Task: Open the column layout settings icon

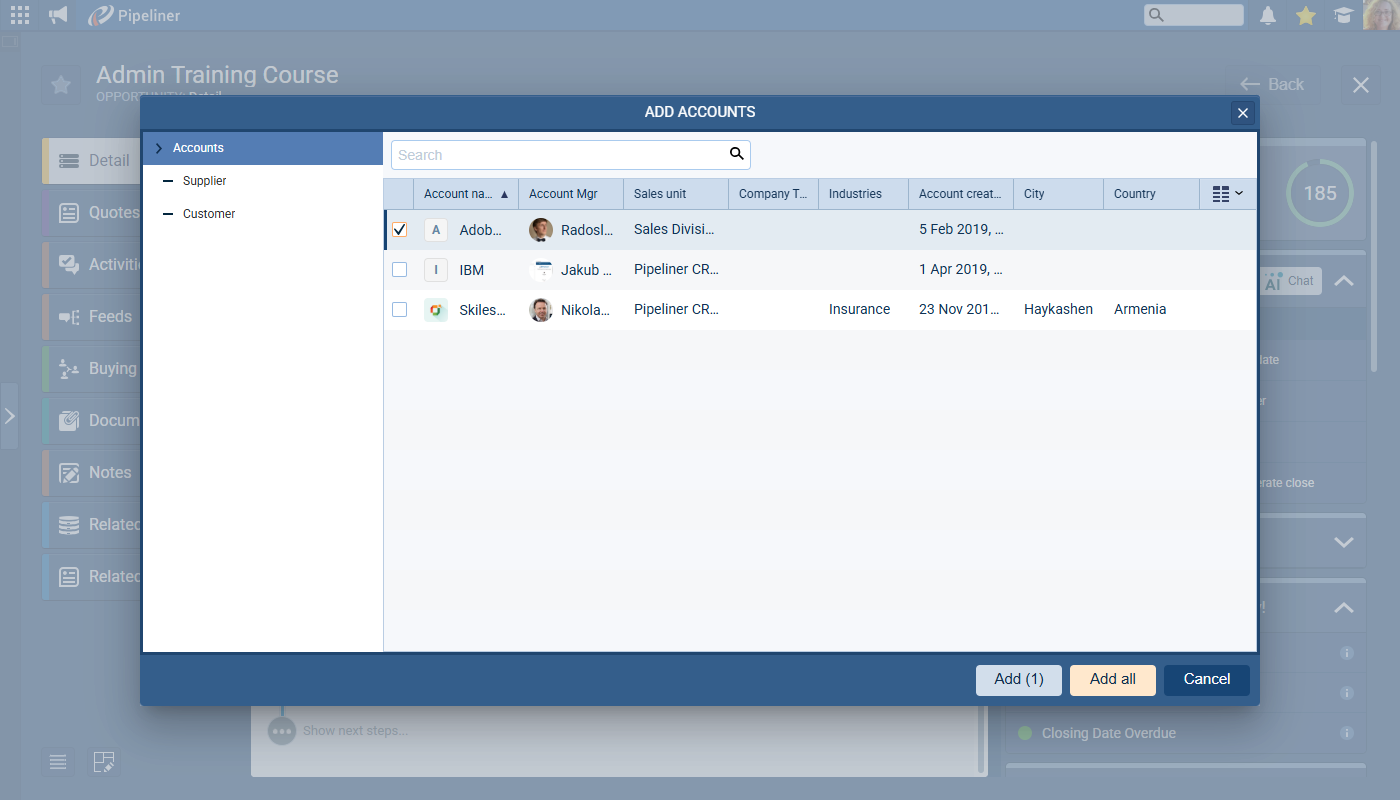Action: pos(1226,194)
